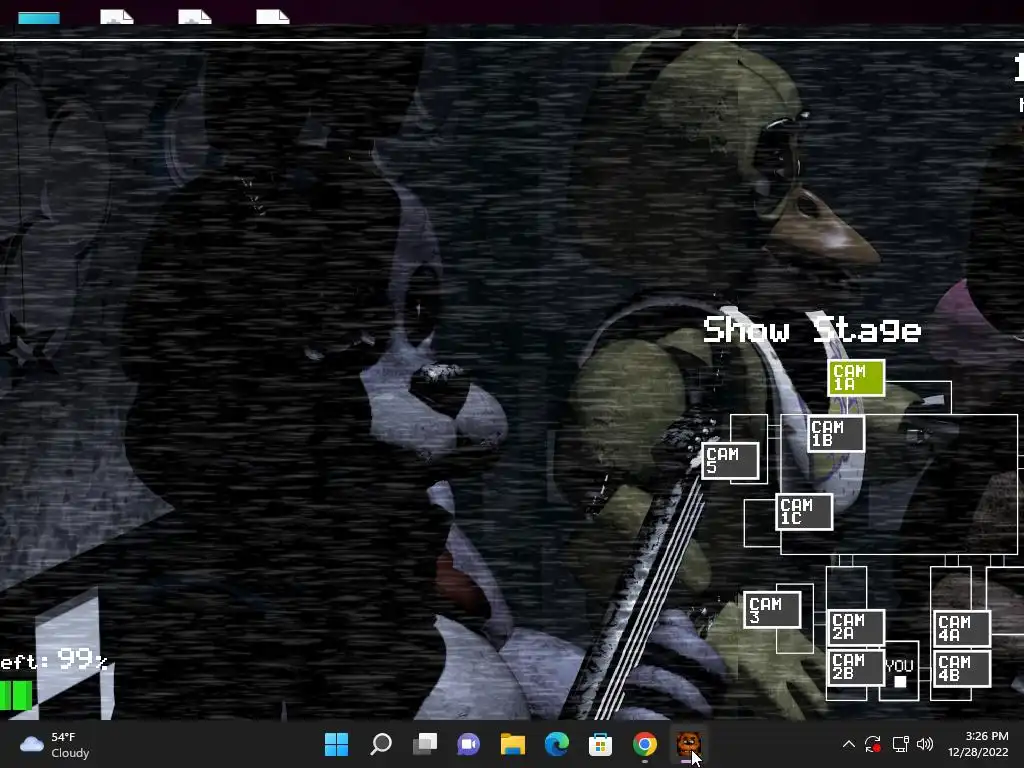Screen dimensions: 1024x768
Task: Switch to camera CAM 3
Action: (x=773, y=610)
